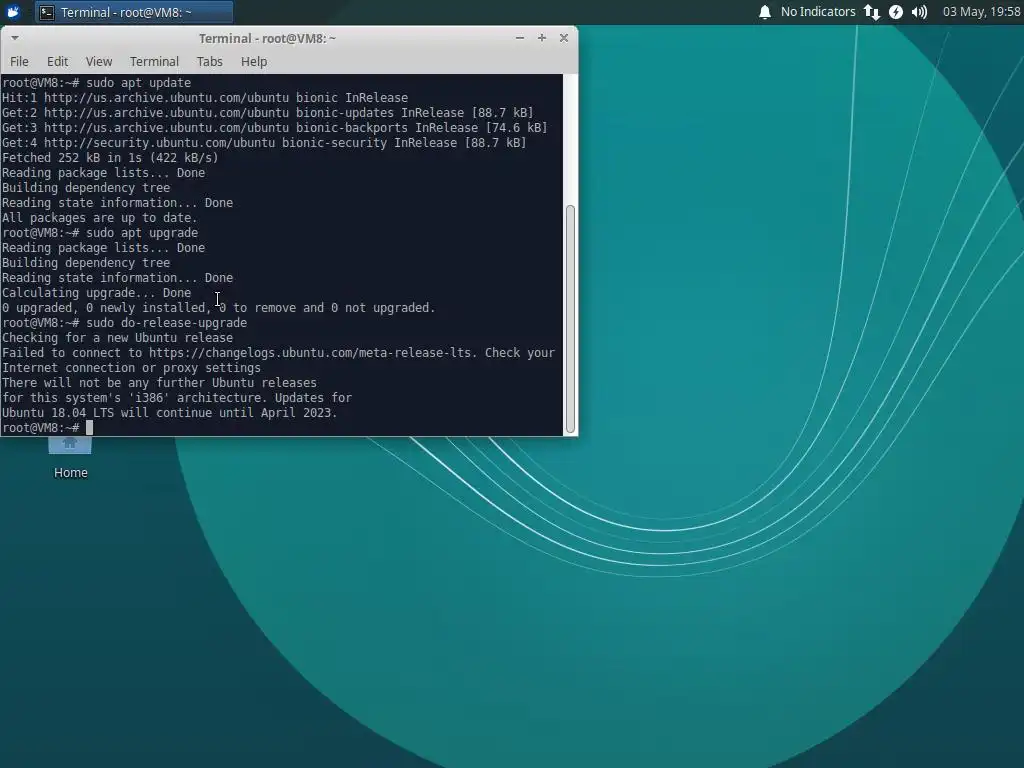Click 'Ubuntu 18.04 LTS will continue' line

170,413
